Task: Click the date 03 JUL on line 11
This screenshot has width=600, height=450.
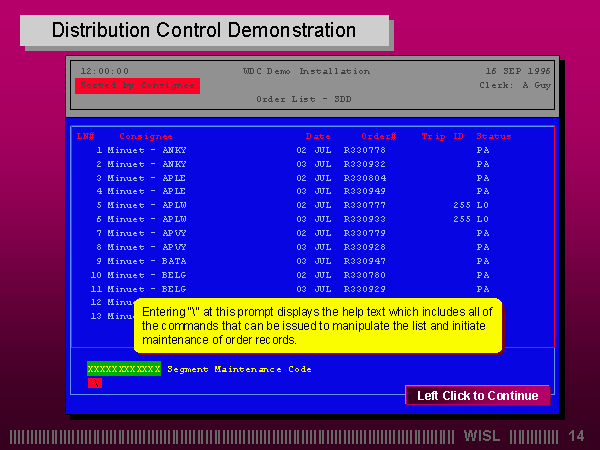Action: click(314, 289)
